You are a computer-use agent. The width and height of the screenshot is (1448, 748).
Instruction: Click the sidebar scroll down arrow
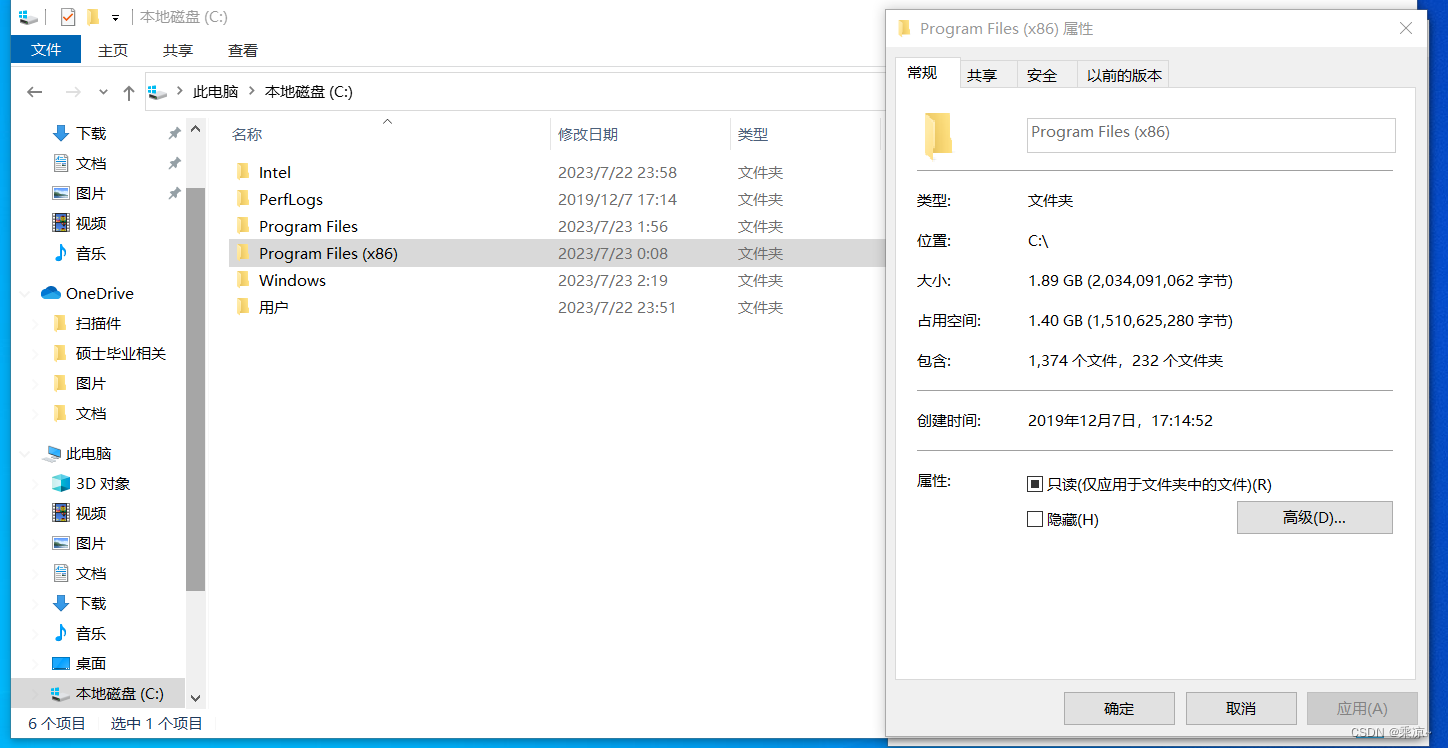click(x=195, y=698)
